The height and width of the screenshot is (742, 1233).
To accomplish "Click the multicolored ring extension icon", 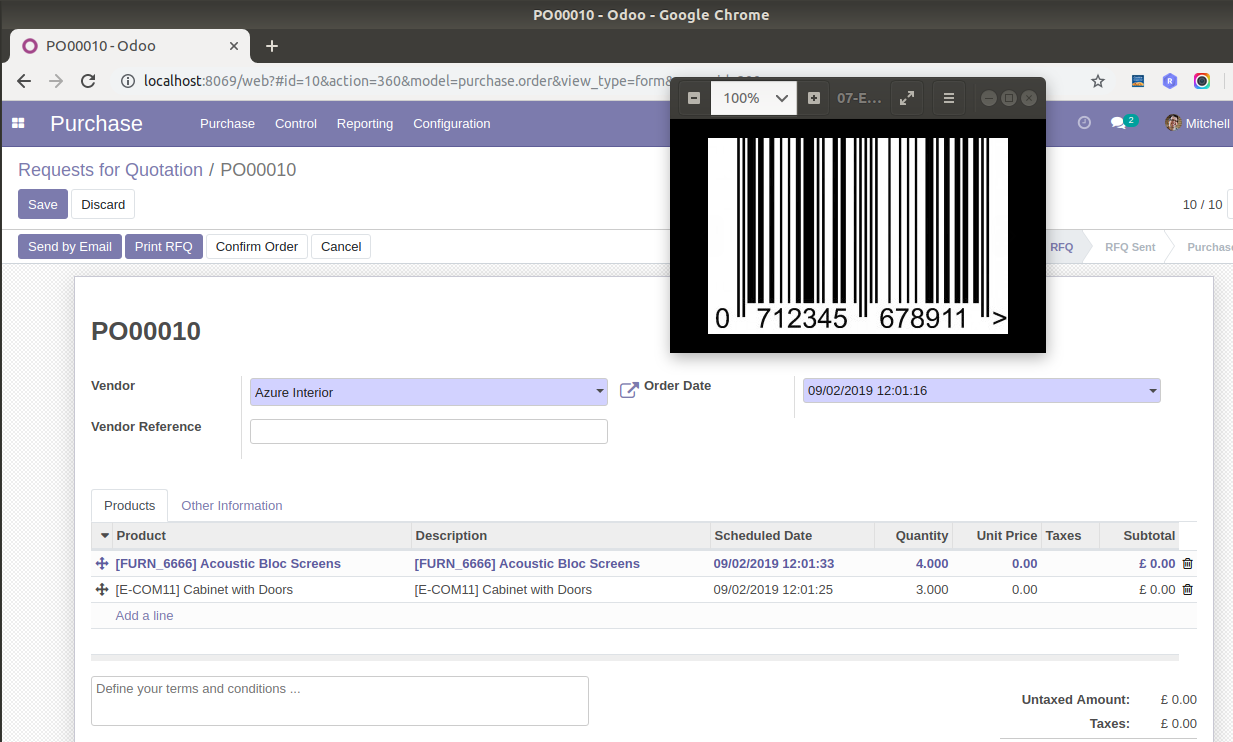I will pos(1202,81).
